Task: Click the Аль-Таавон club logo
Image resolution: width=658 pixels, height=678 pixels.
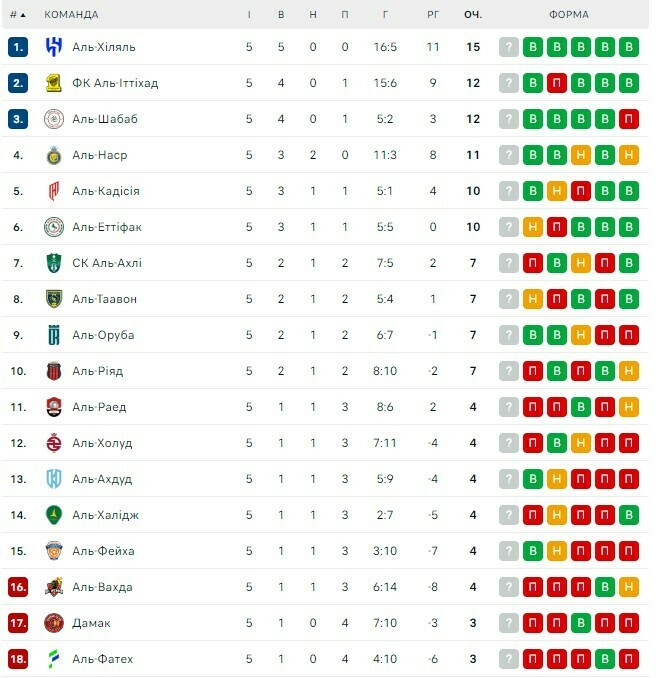Action: point(54,299)
